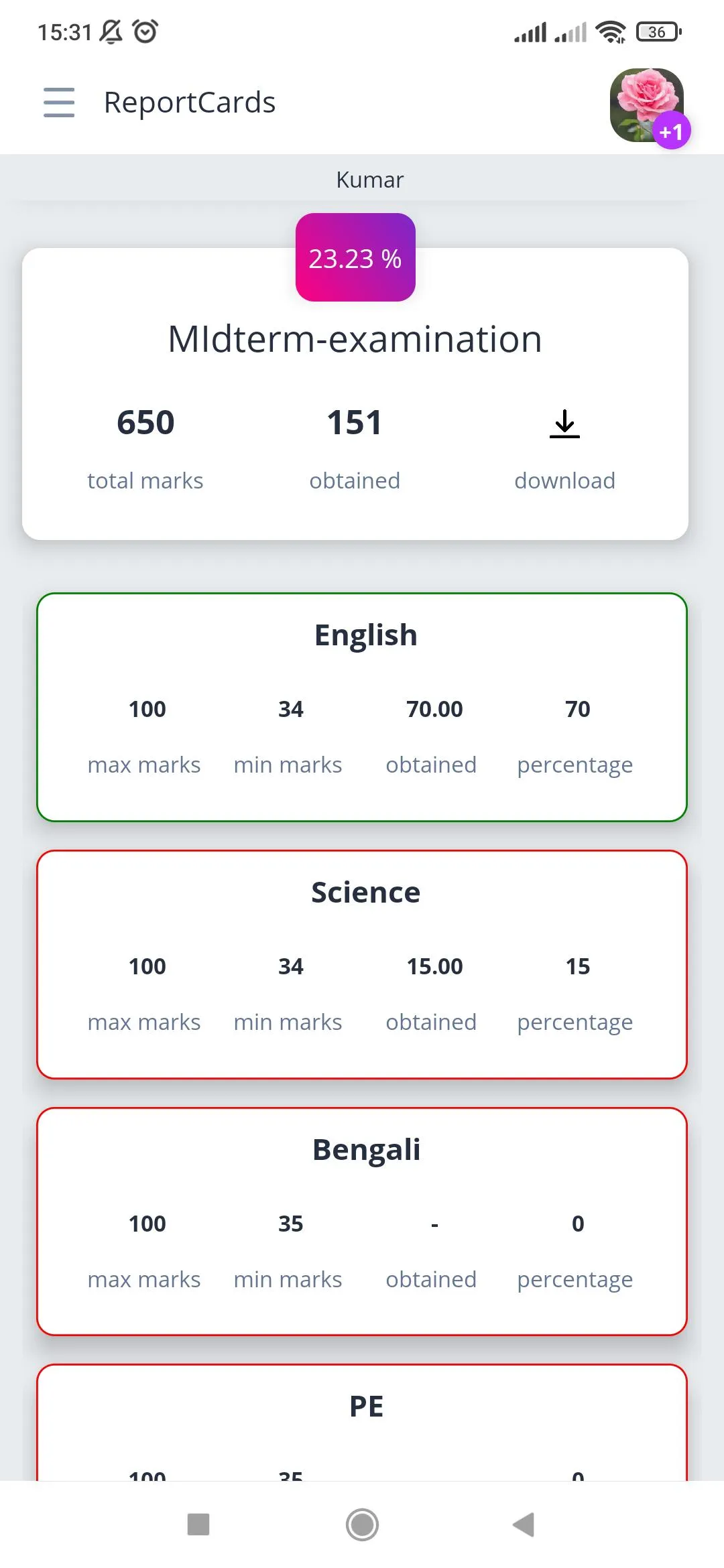Tap the Android back navigation button
The width and height of the screenshot is (724, 1568).
coord(524,1524)
